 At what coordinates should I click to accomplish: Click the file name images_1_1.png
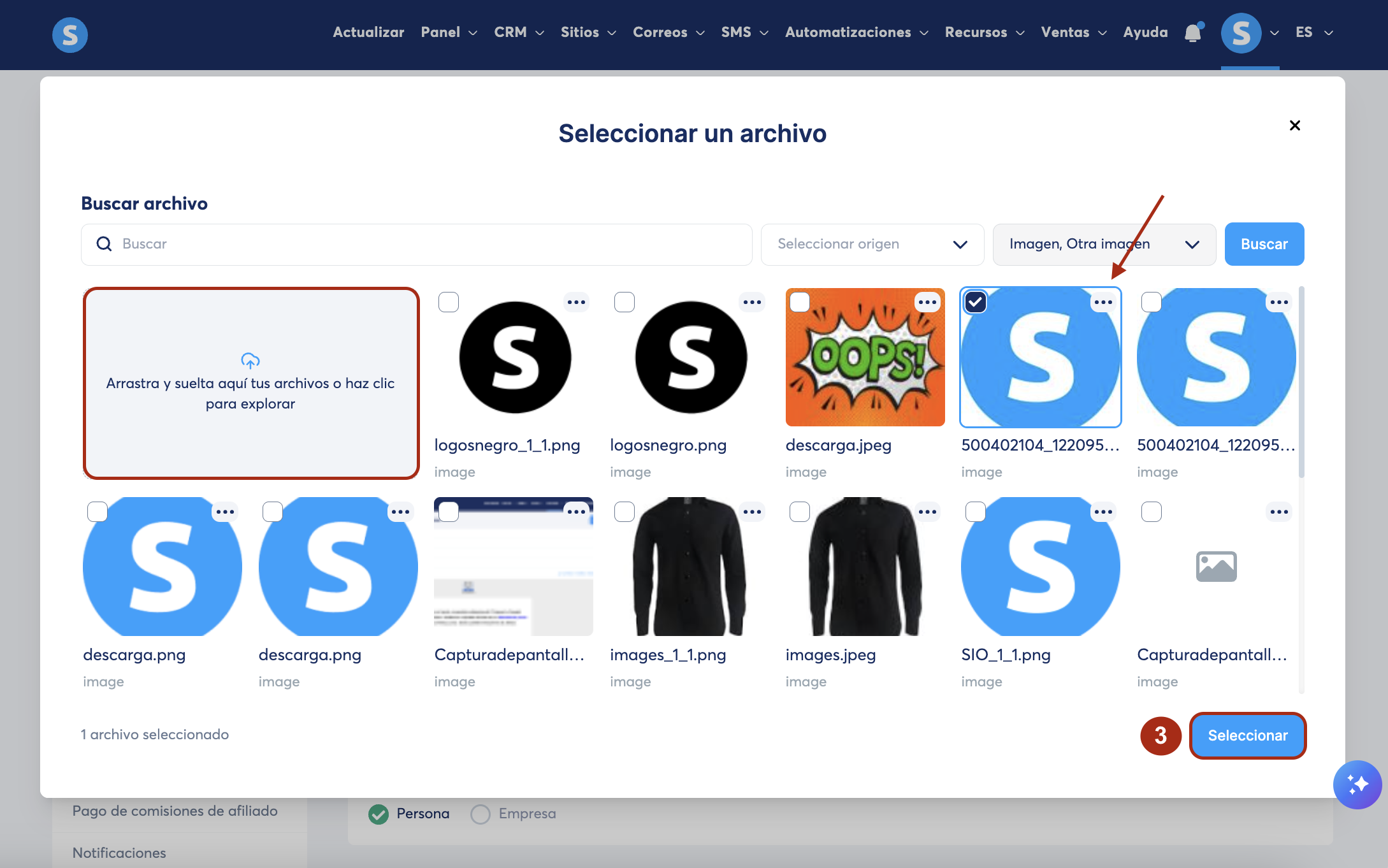point(668,655)
